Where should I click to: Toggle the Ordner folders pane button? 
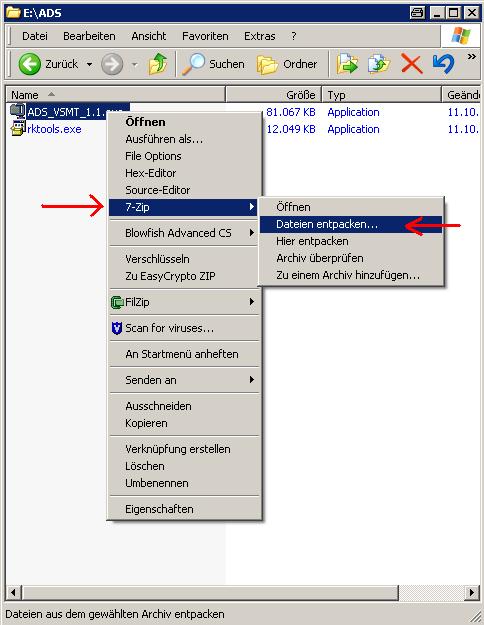287,64
